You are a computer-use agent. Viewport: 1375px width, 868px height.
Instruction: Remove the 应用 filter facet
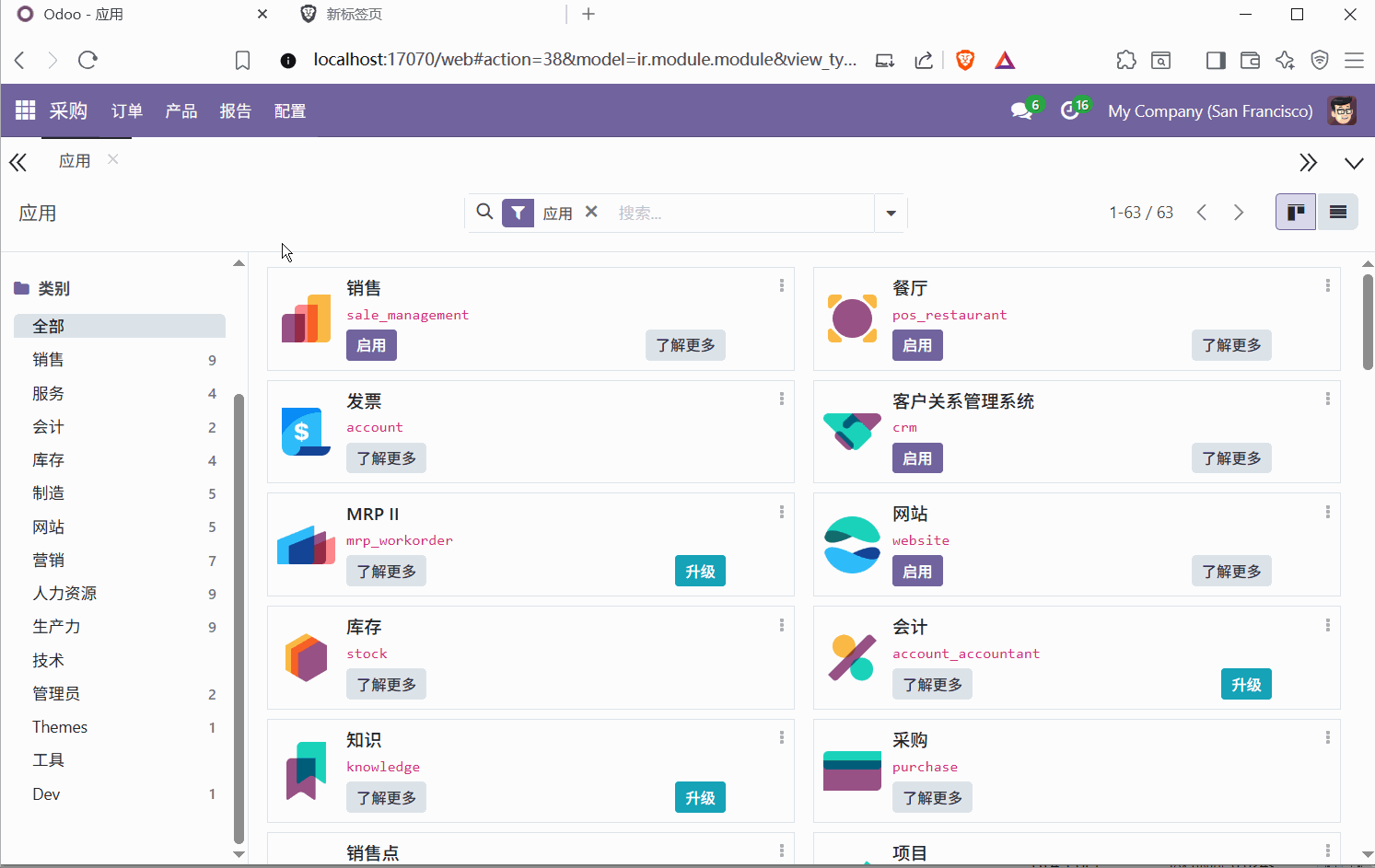coord(591,212)
